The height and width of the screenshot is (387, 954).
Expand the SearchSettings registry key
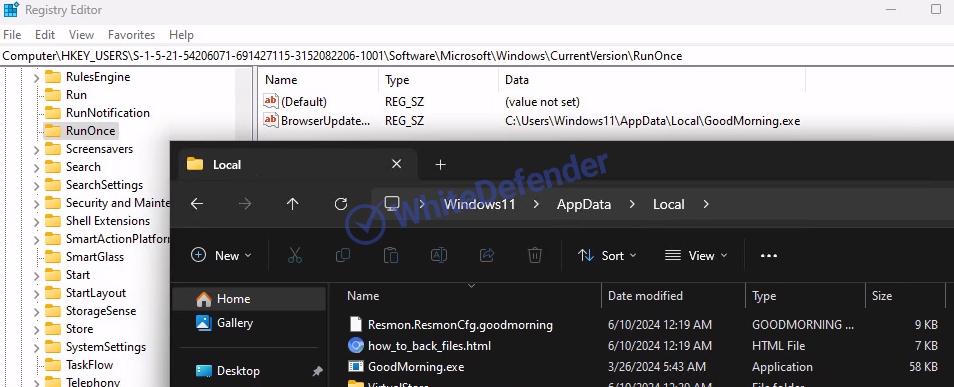pos(37,185)
